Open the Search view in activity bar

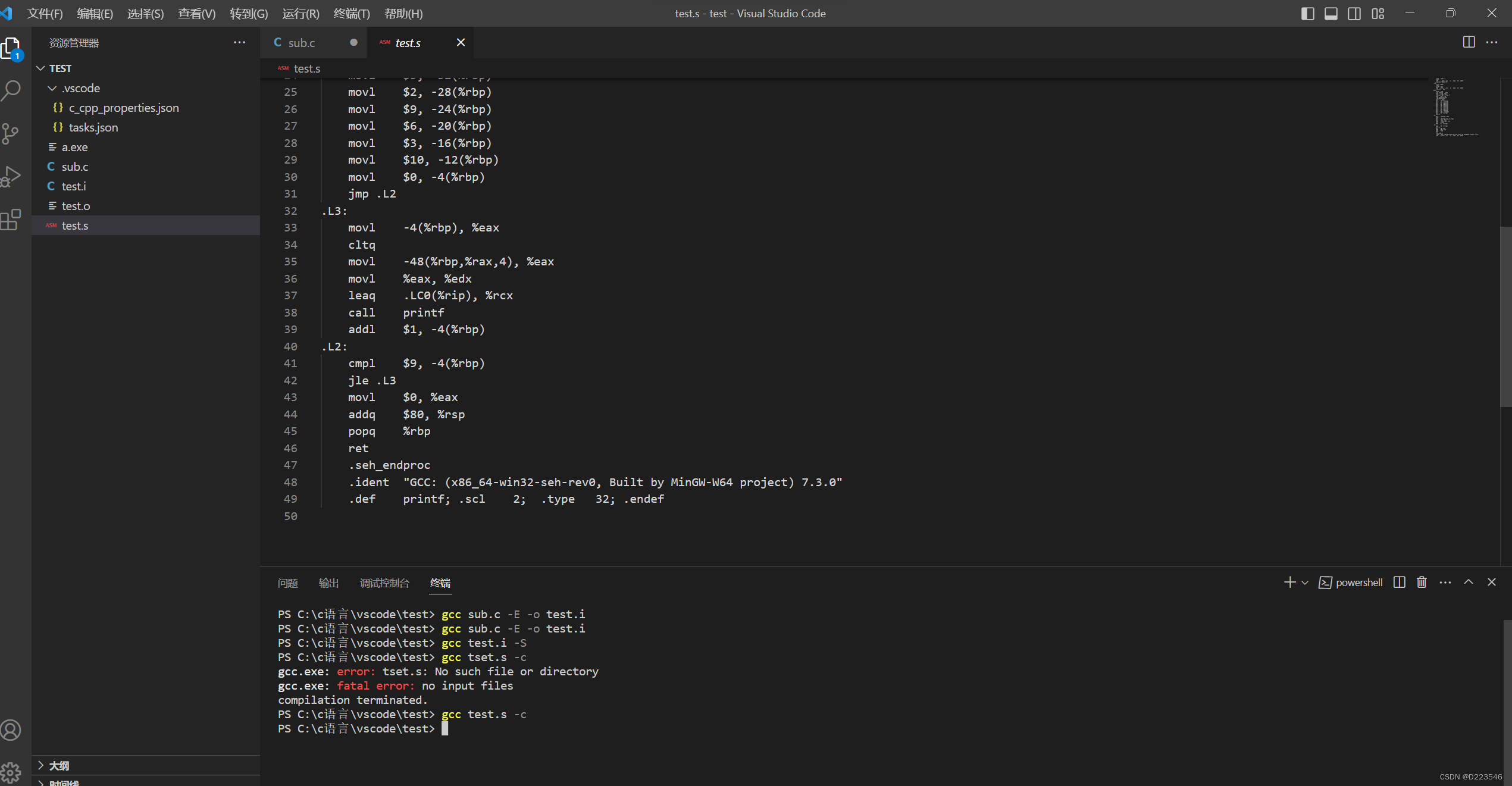11,90
